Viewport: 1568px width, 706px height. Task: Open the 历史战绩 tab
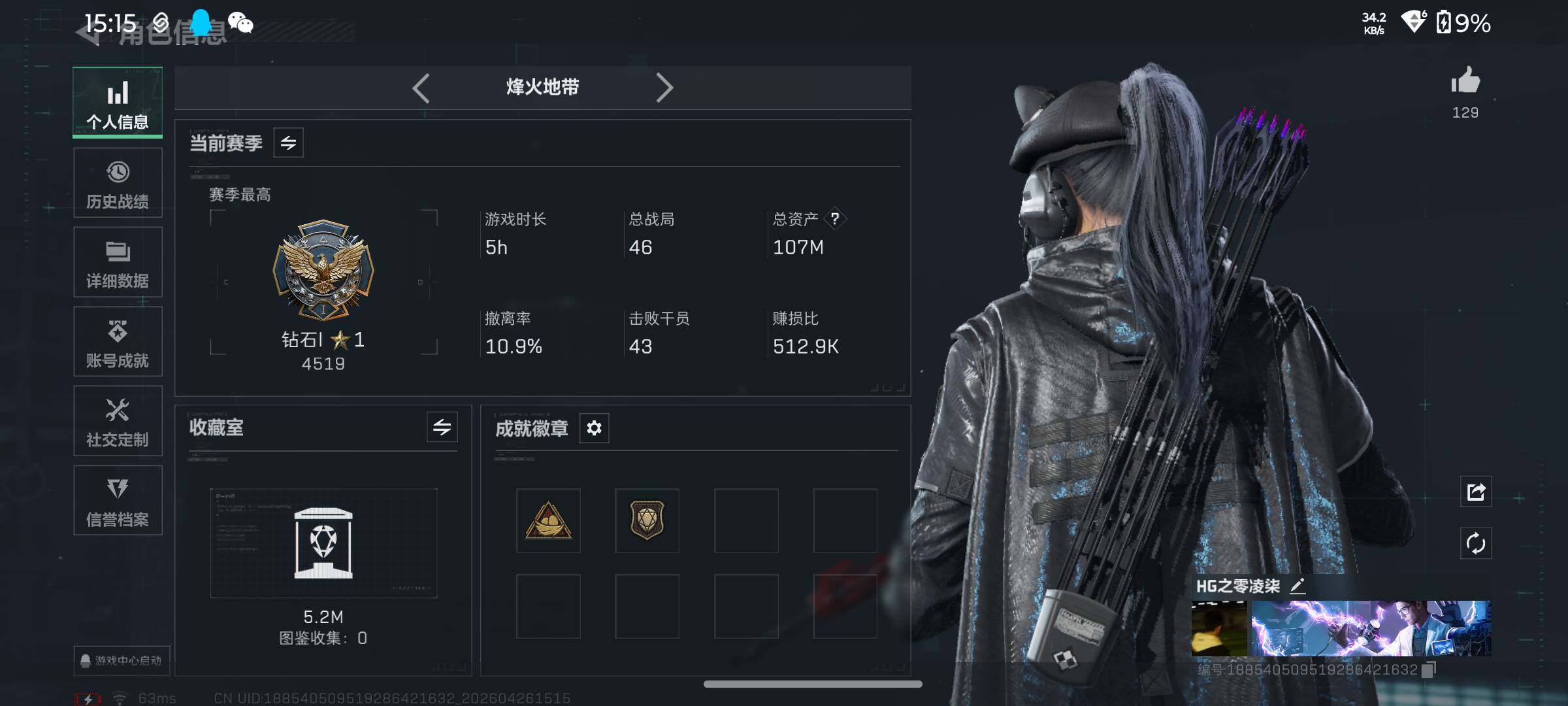(118, 183)
